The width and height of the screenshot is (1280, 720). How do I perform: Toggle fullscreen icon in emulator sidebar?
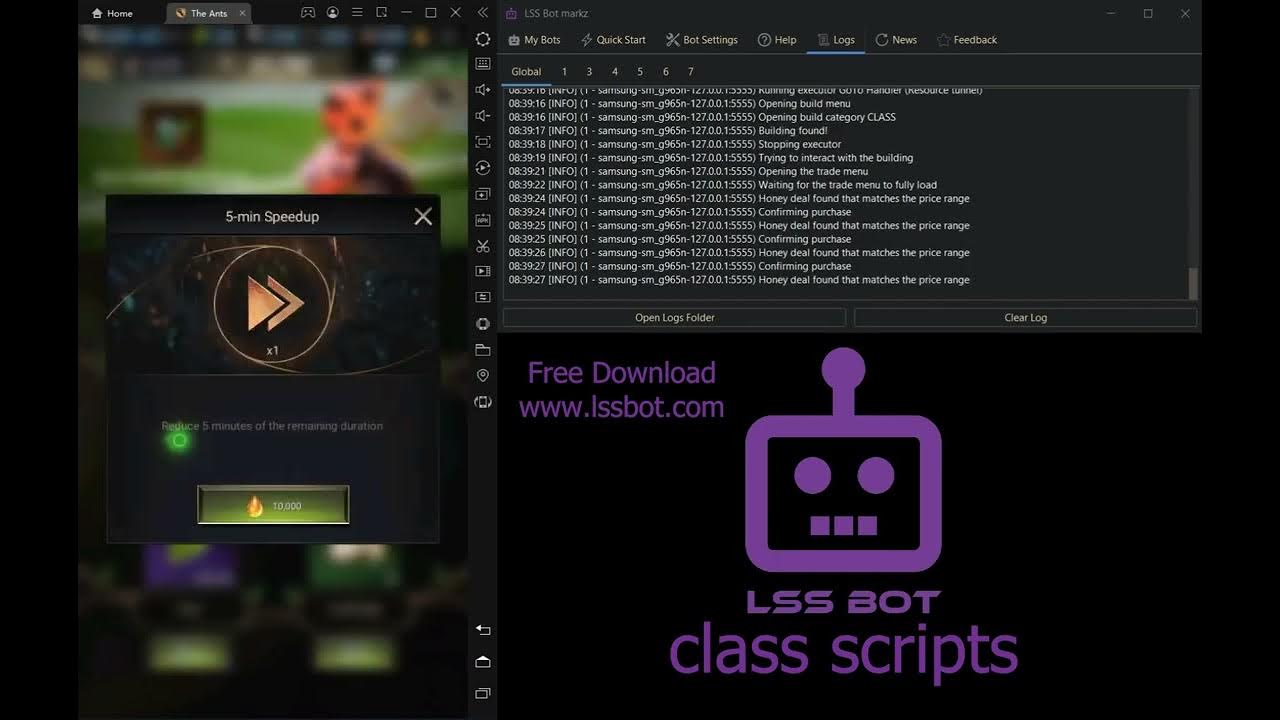[x=483, y=142]
